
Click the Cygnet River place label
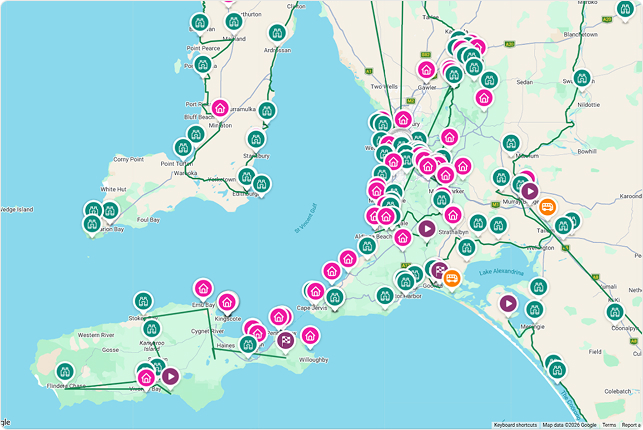point(207,331)
